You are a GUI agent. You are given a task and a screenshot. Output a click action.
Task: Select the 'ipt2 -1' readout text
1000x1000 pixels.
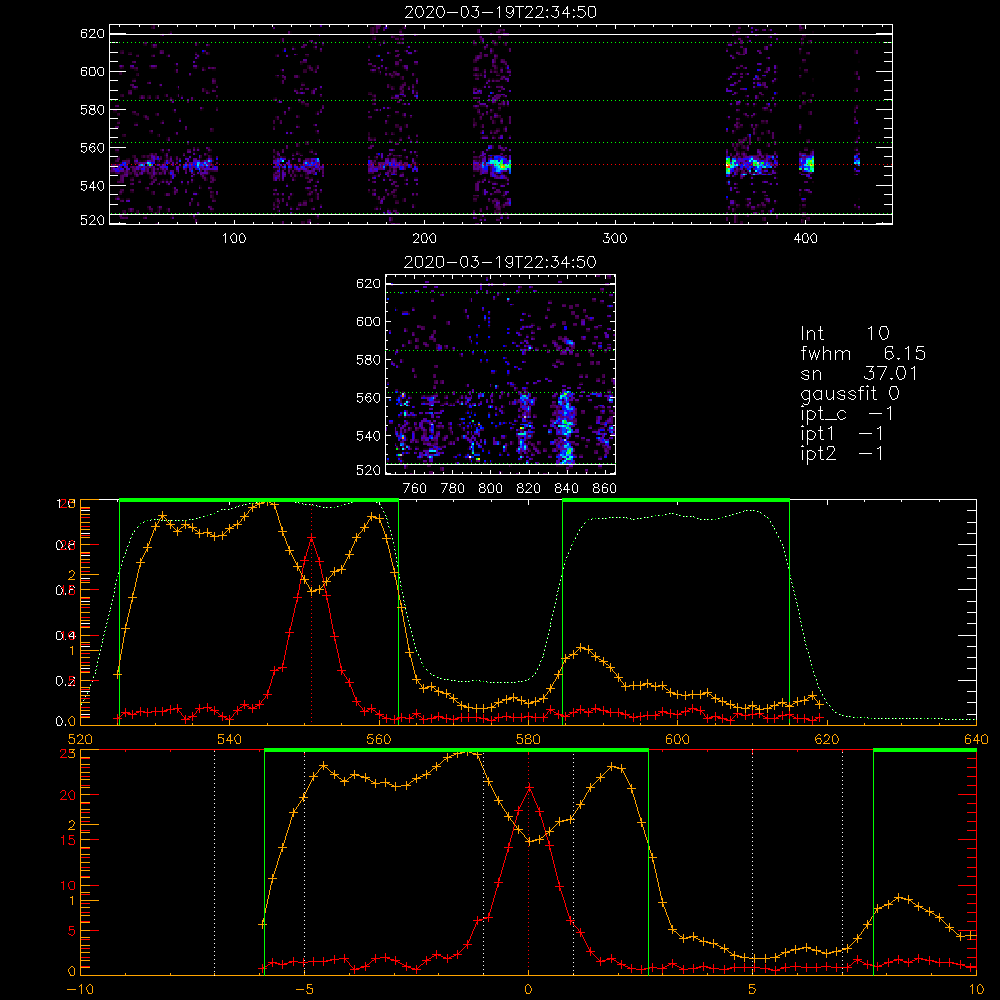click(x=842, y=453)
